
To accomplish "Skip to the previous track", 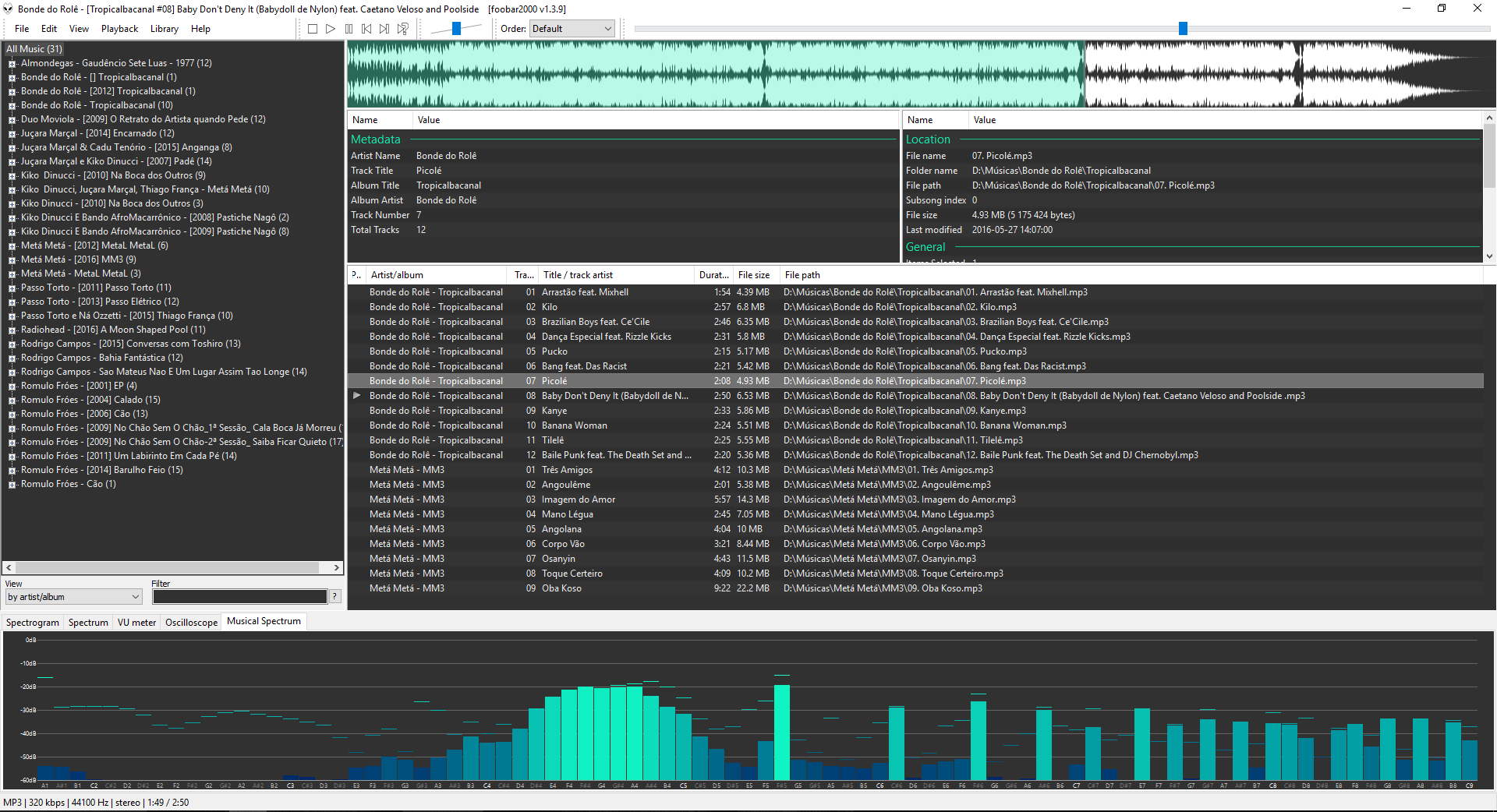I will click(x=366, y=29).
